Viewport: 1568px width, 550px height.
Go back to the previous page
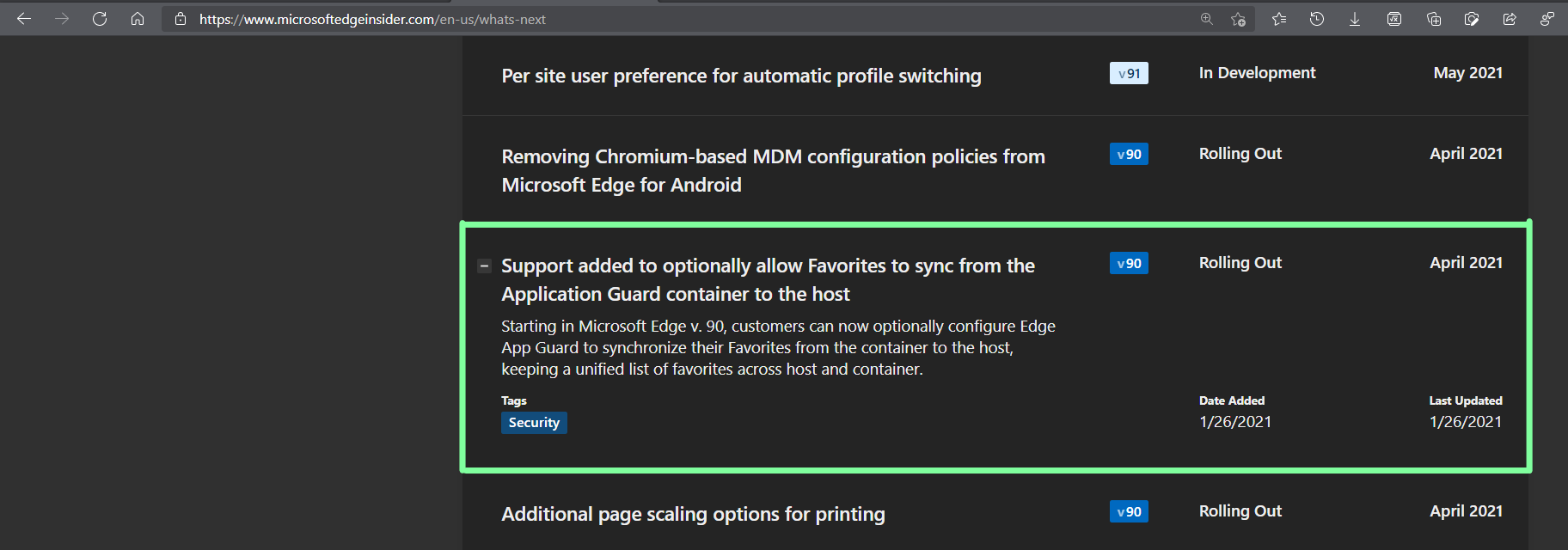coord(24,19)
